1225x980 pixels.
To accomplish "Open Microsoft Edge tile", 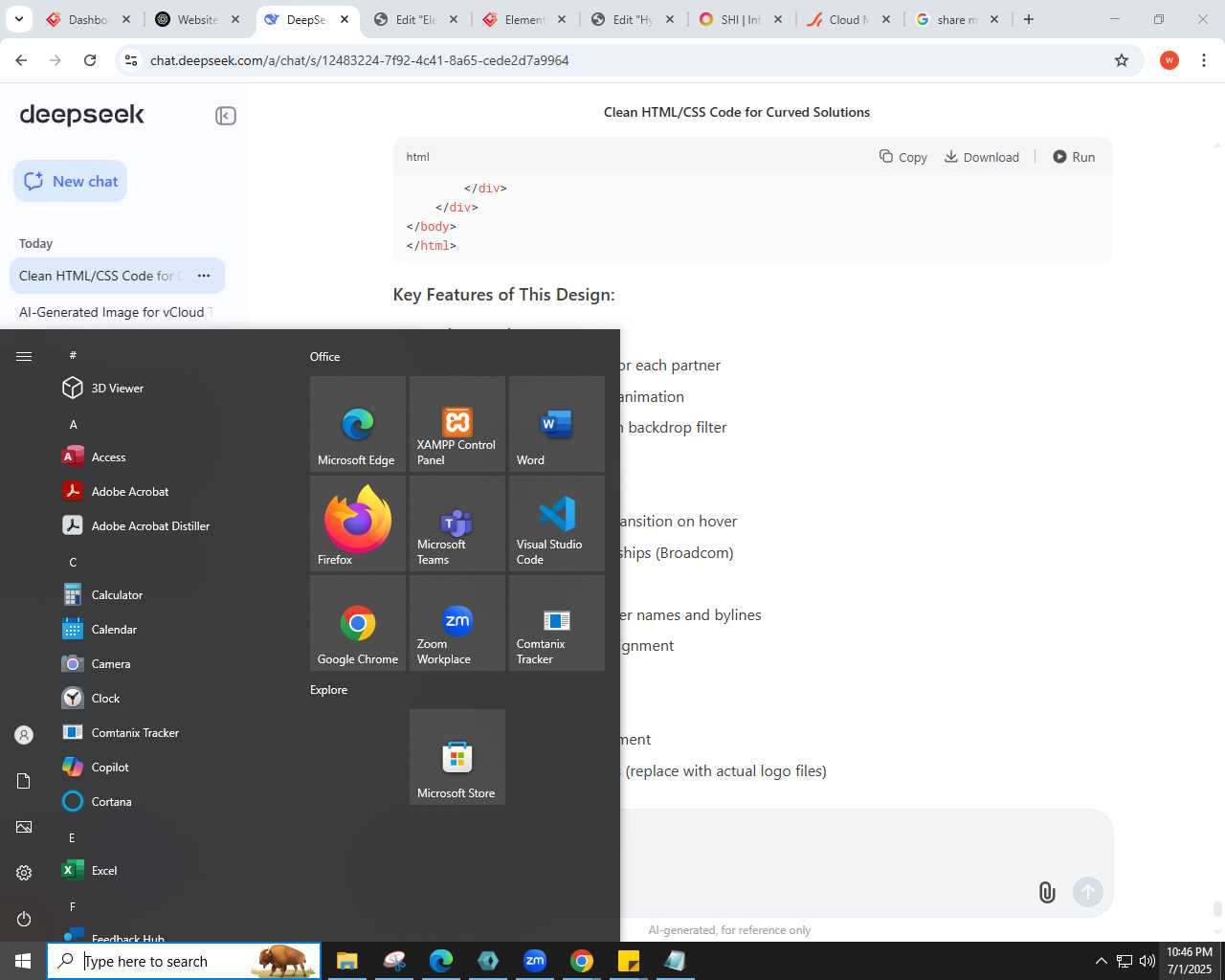I will [358, 424].
